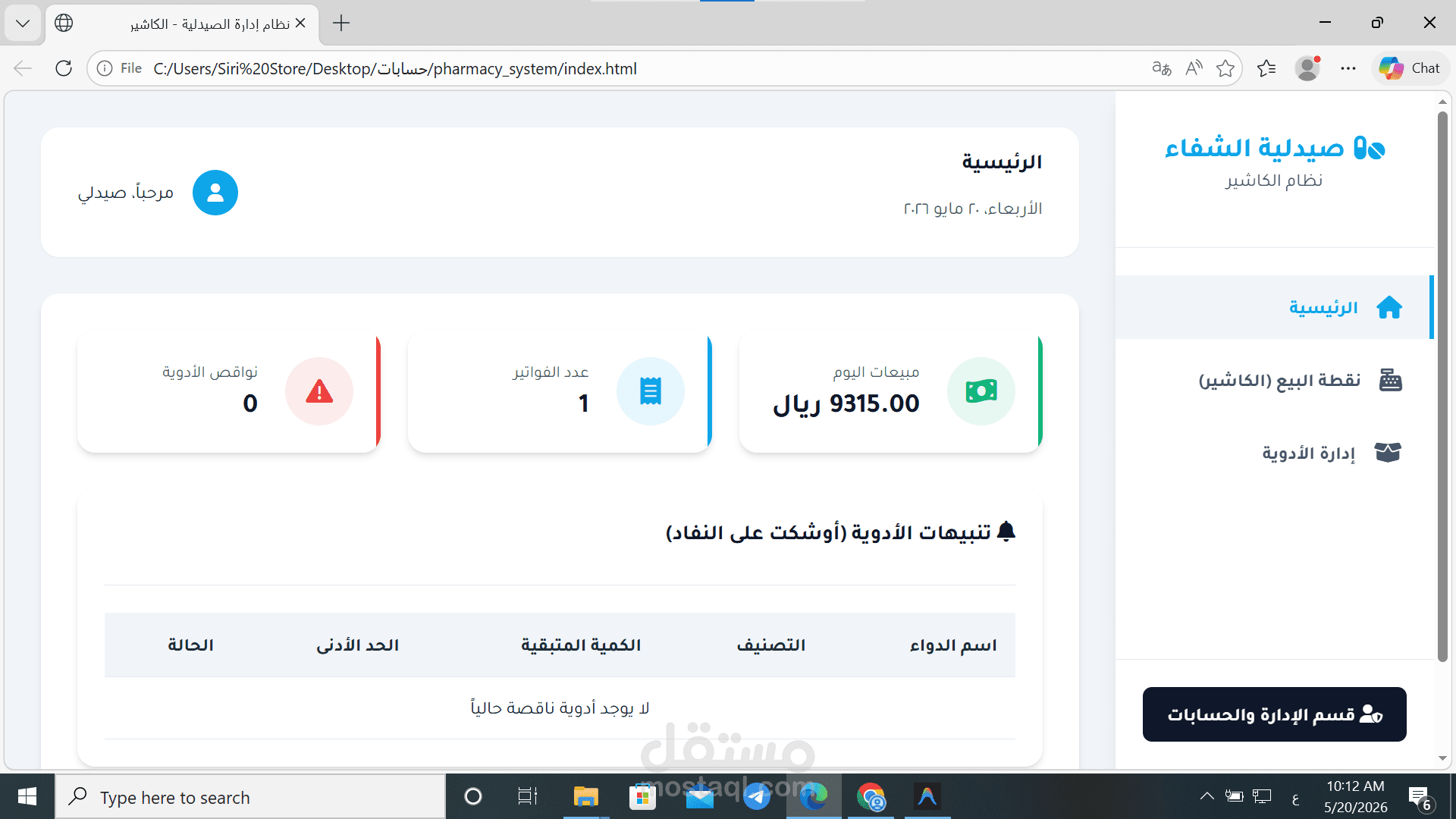The height and width of the screenshot is (819, 1456).
Task: Open إدارة الأدوية sidebar item
Action: pyautogui.click(x=1274, y=453)
